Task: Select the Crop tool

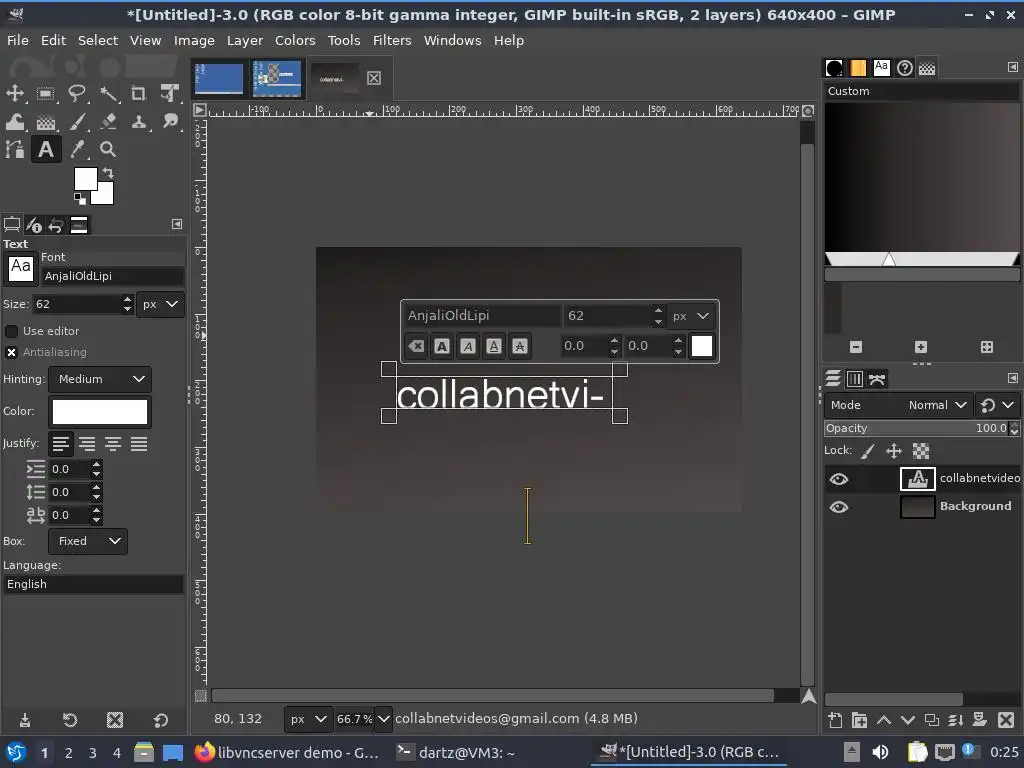Action: click(138, 93)
